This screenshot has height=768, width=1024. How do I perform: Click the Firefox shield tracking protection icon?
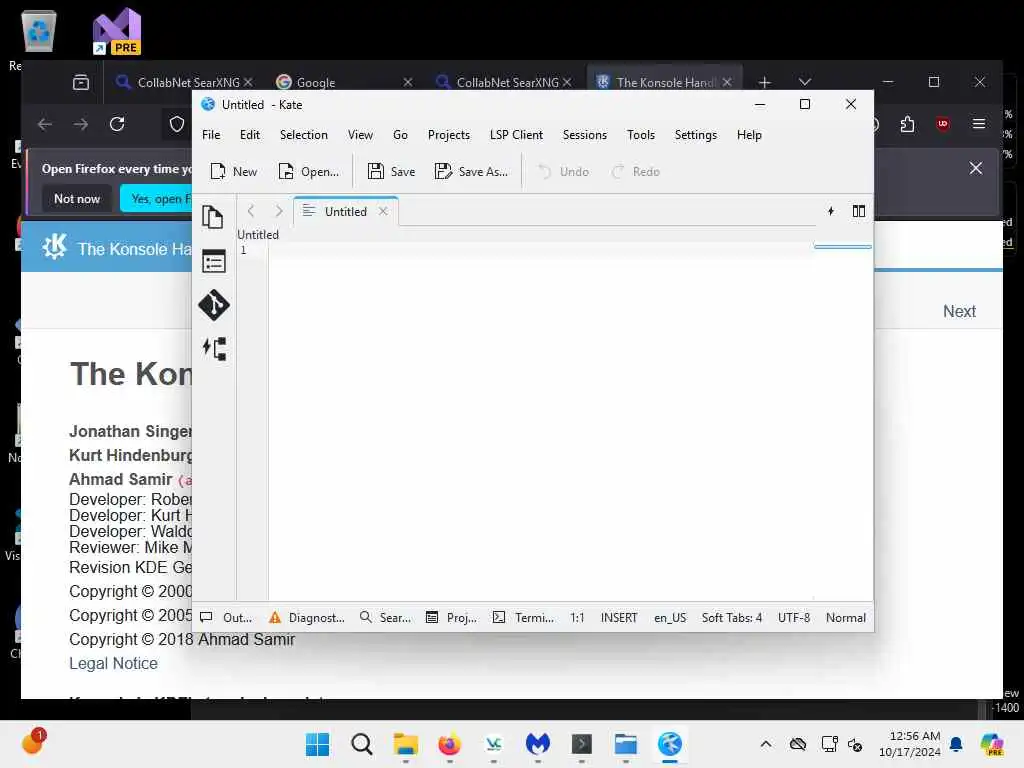point(176,124)
